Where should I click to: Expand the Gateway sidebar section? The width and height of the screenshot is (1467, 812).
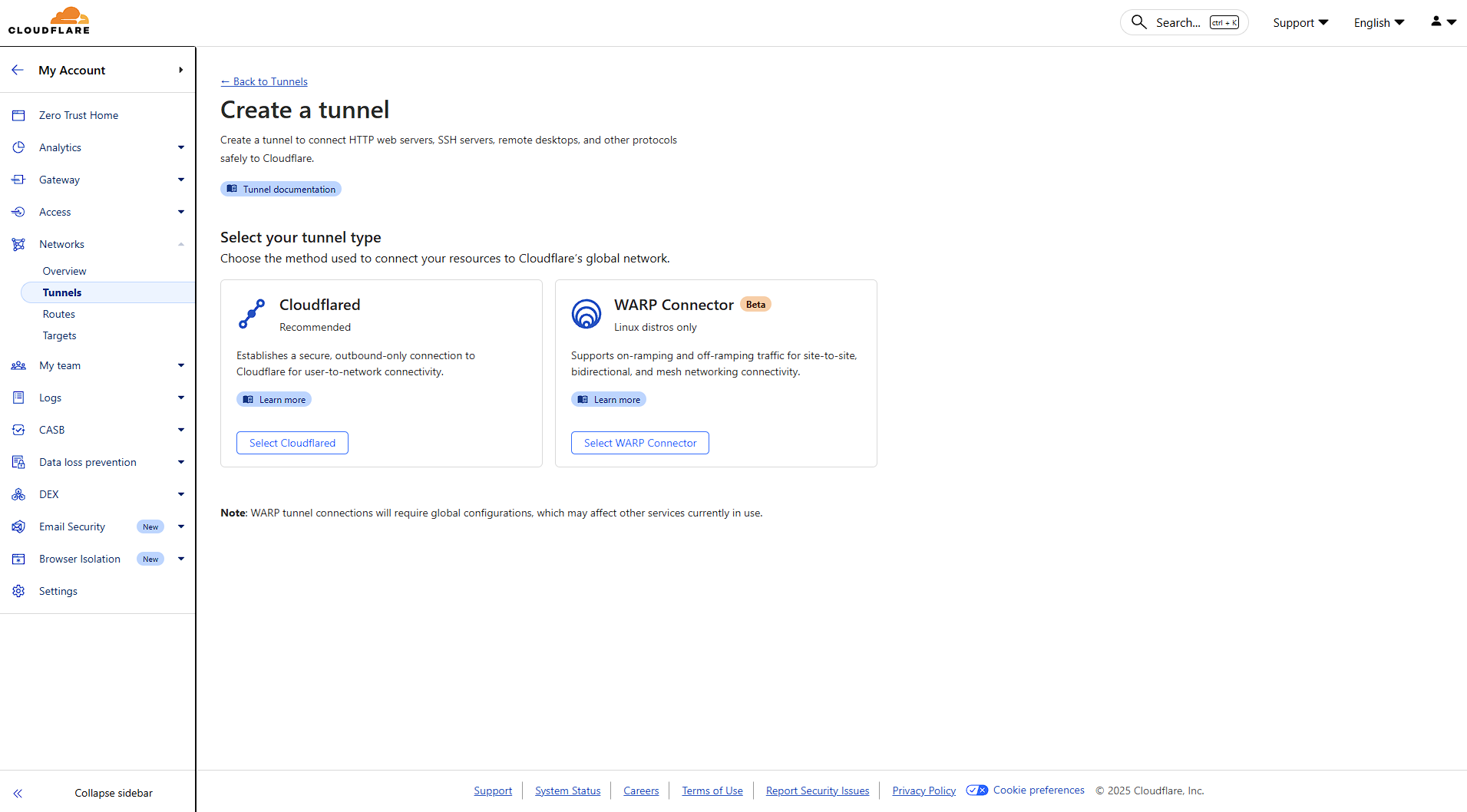point(181,180)
